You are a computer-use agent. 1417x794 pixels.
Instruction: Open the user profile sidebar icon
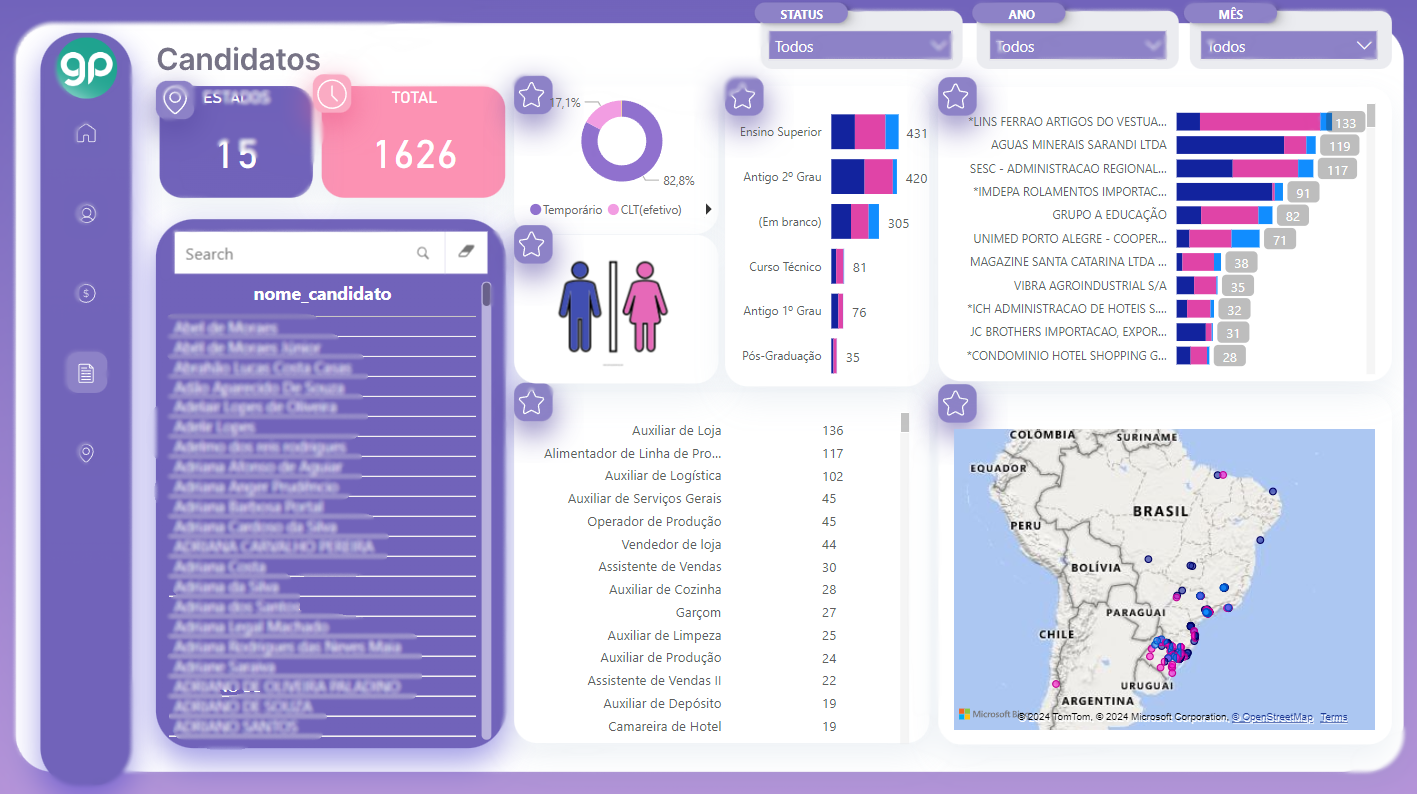pos(86,213)
